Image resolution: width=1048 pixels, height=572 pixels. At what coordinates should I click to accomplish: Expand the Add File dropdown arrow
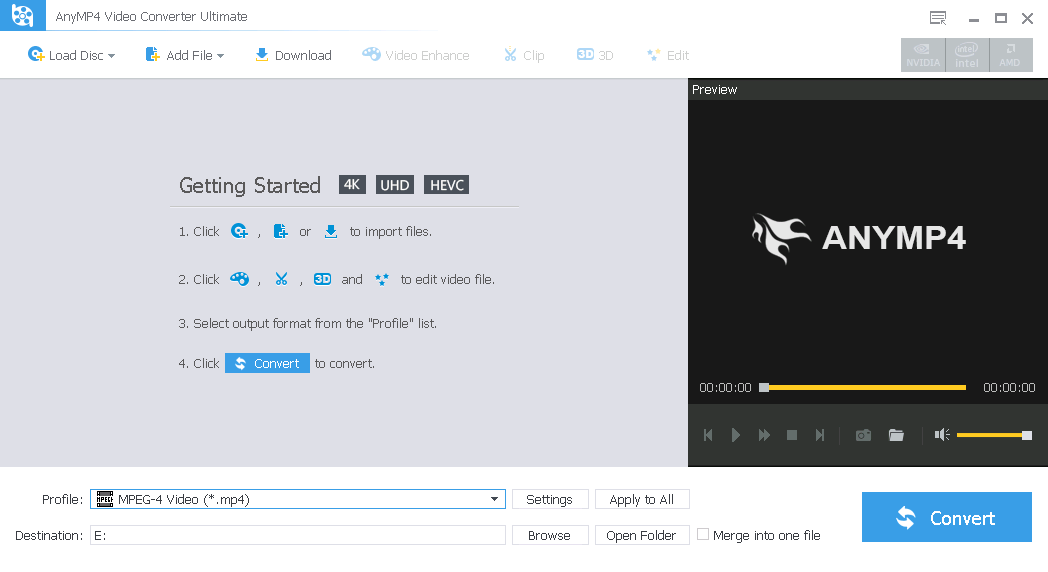pos(221,55)
